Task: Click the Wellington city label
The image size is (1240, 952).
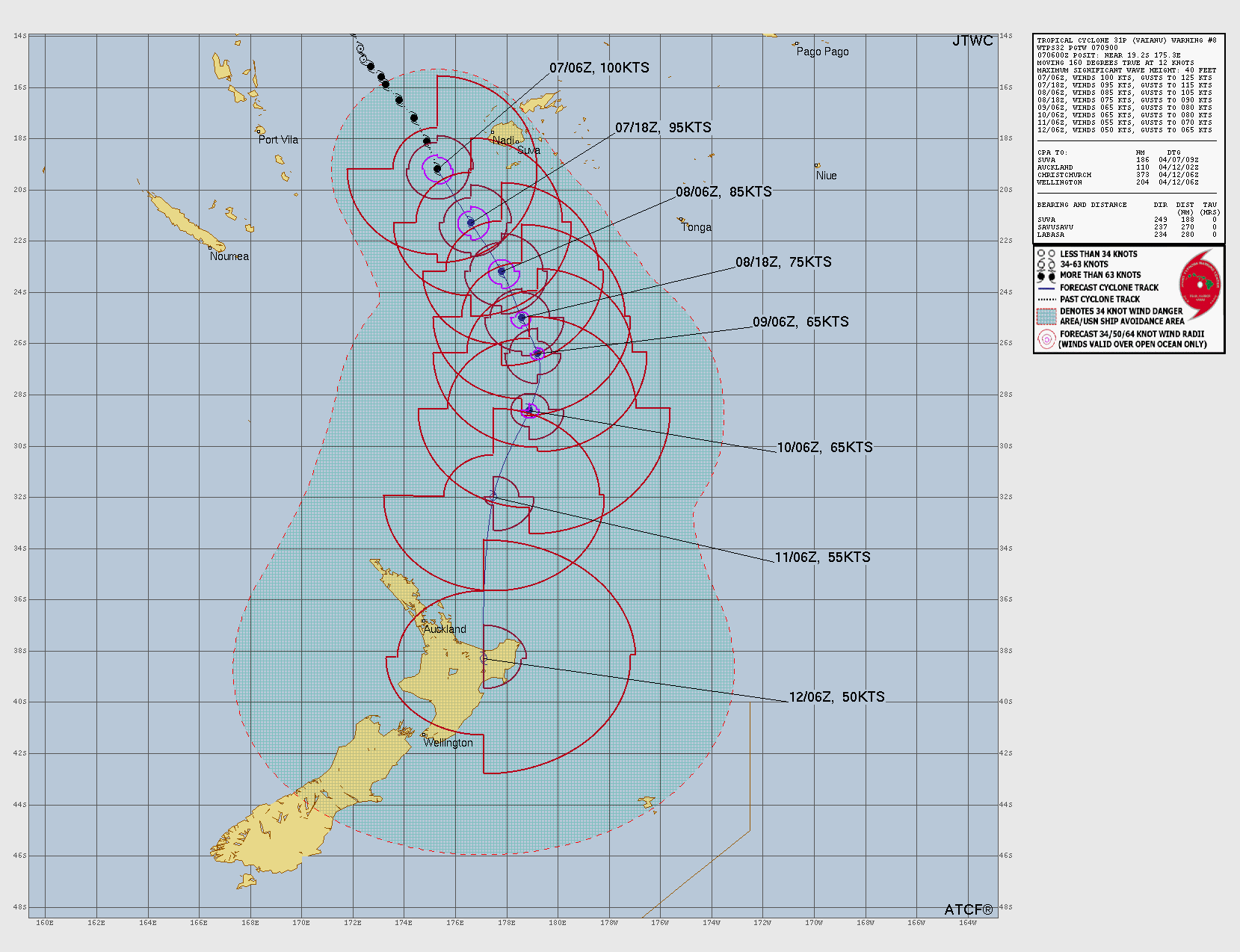Action: (448, 743)
